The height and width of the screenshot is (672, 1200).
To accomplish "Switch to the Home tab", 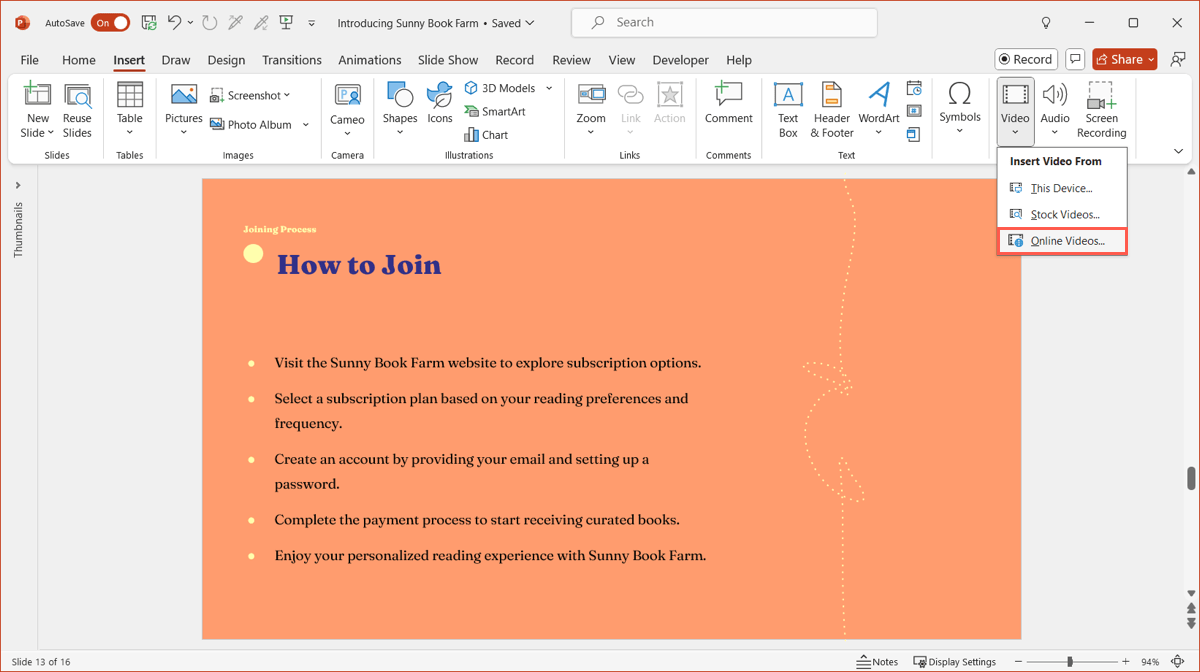I will [79, 60].
